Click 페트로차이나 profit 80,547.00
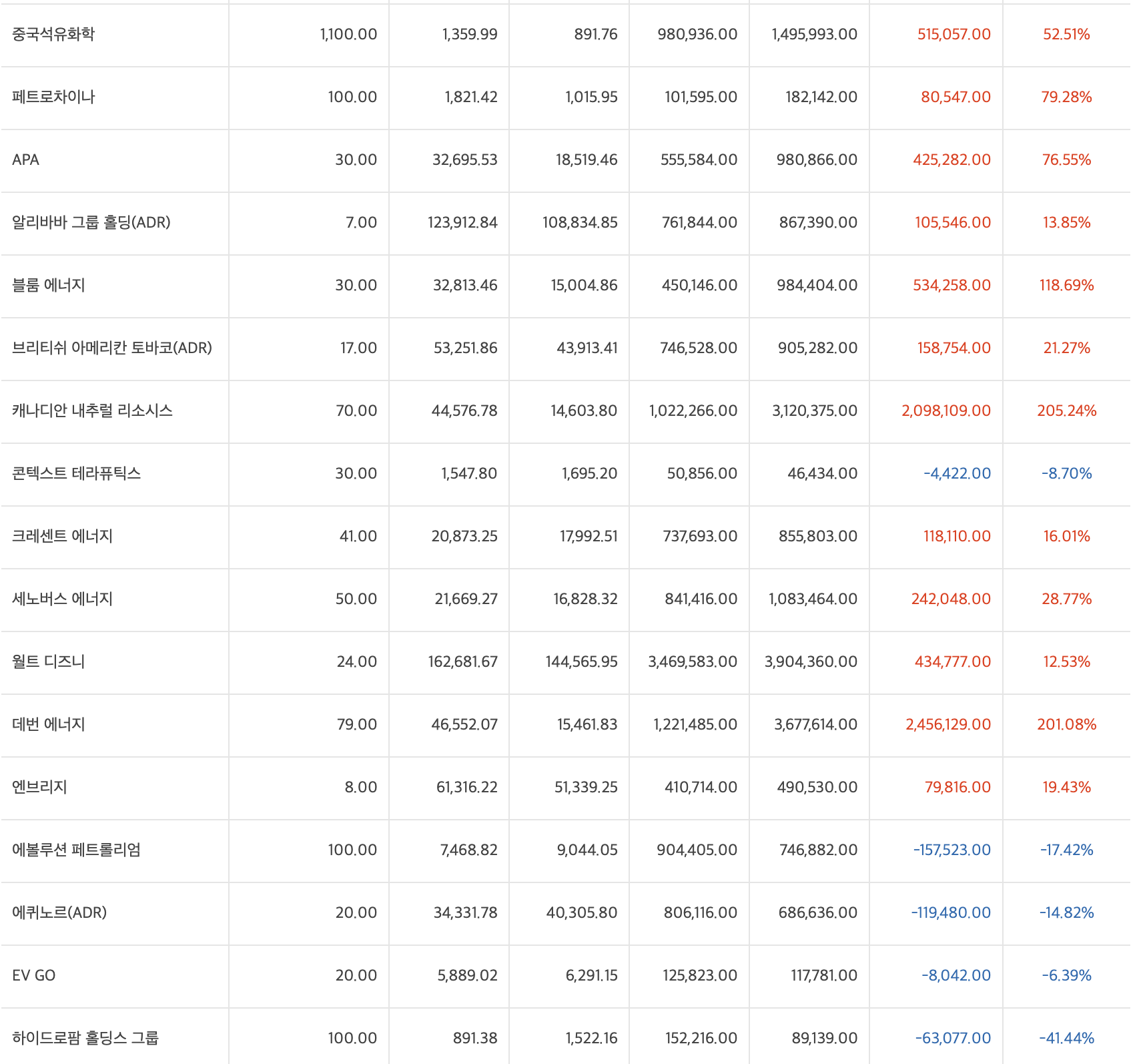 (956, 97)
